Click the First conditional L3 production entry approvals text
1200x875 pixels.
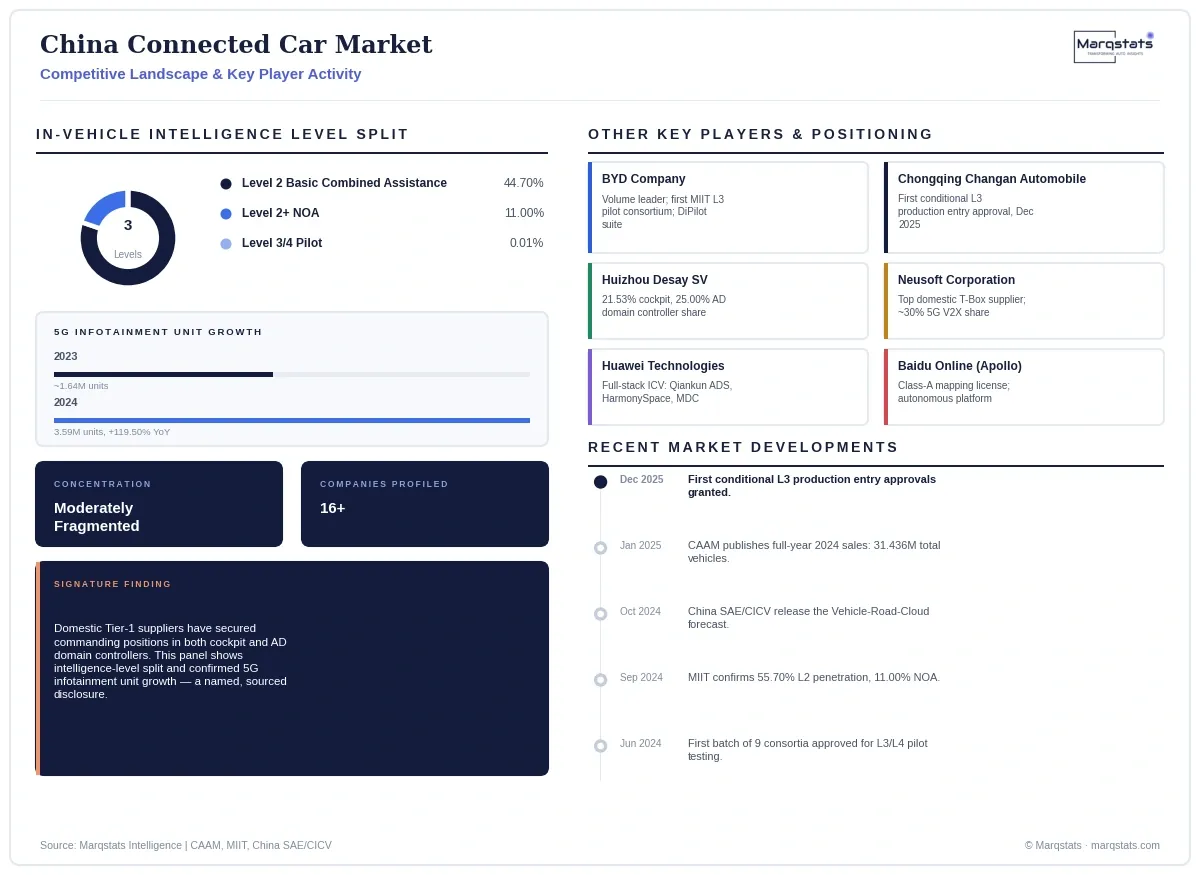(812, 486)
